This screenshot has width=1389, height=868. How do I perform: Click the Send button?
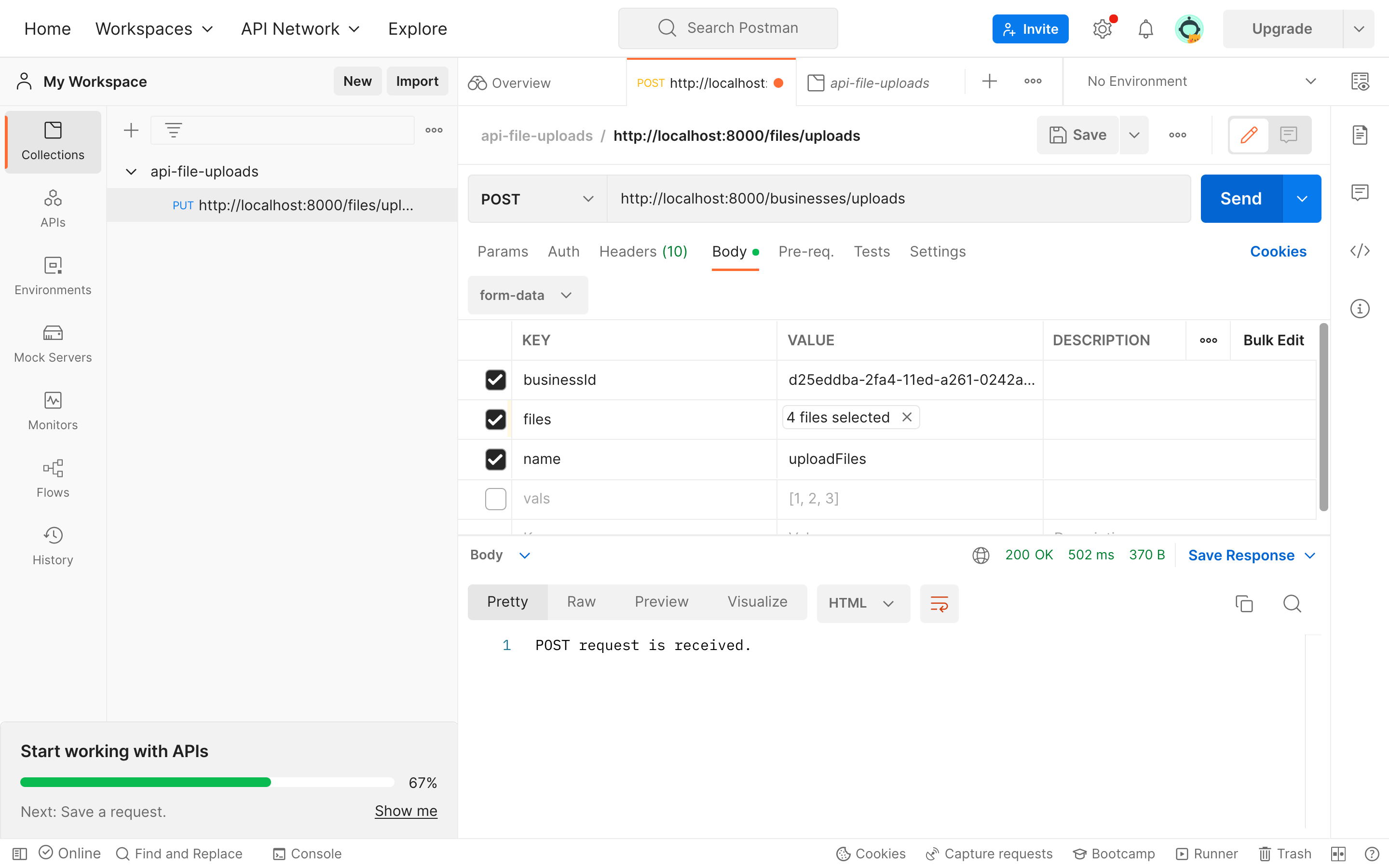point(1241,199)
